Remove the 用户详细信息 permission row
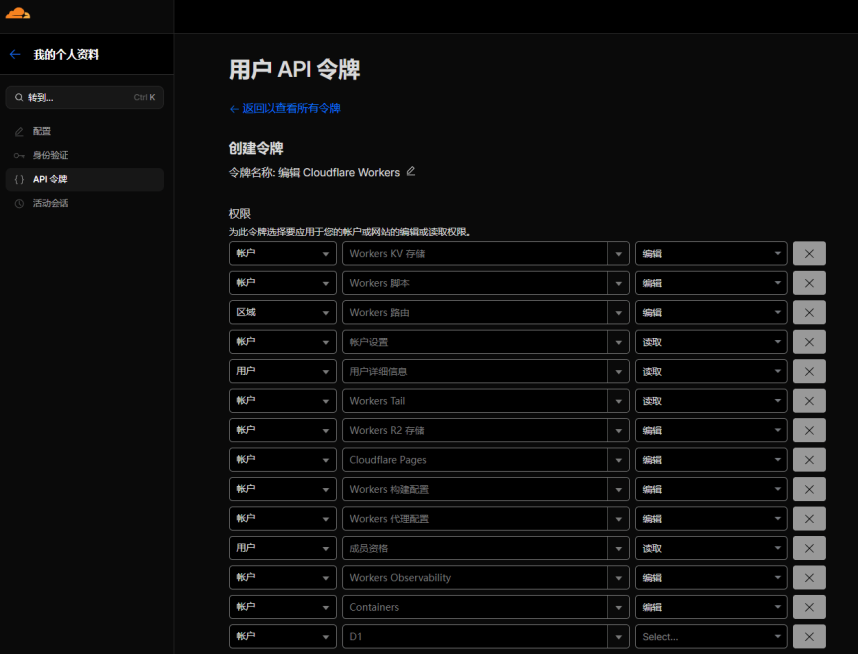 (x=809, y=372)
